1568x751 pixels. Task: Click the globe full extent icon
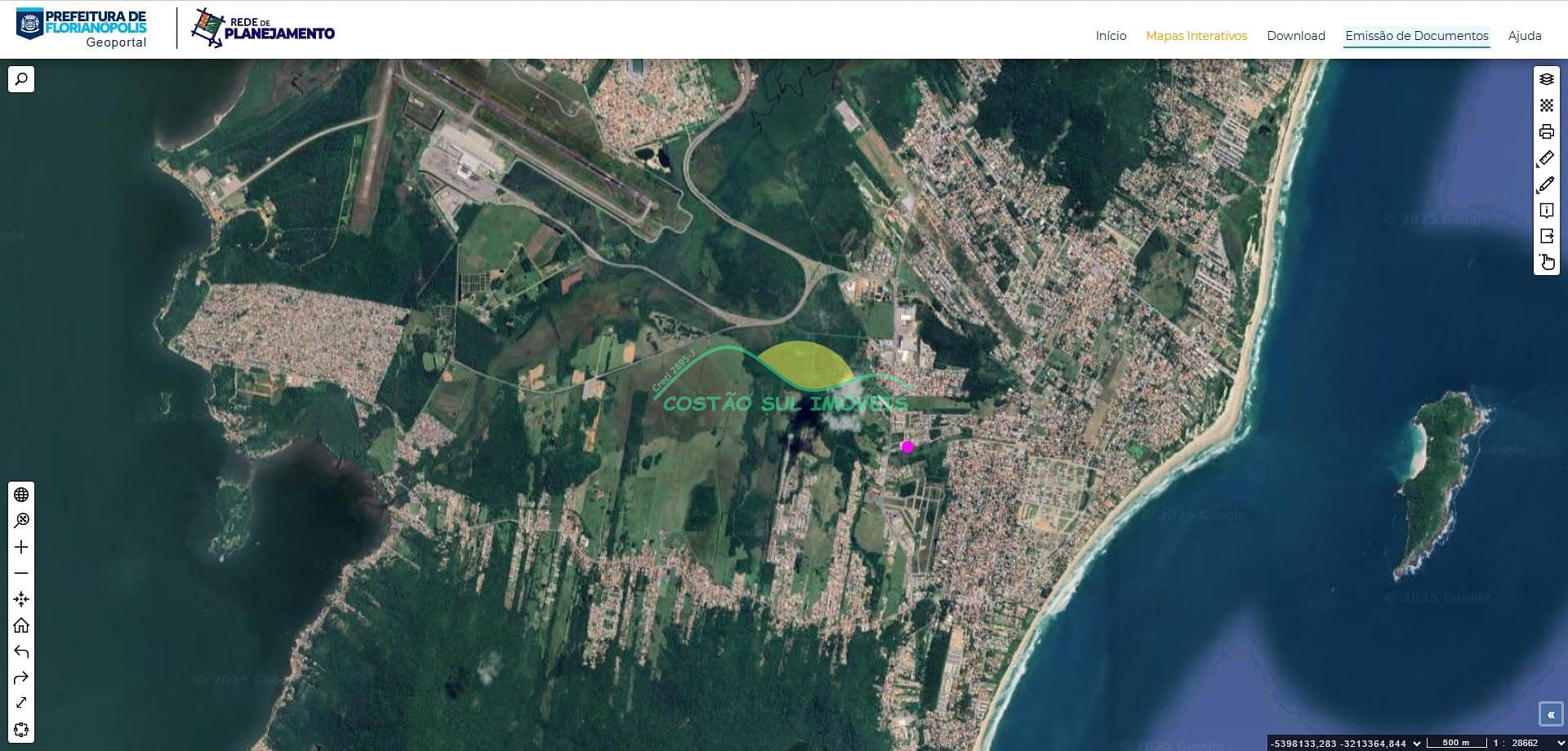21,495
